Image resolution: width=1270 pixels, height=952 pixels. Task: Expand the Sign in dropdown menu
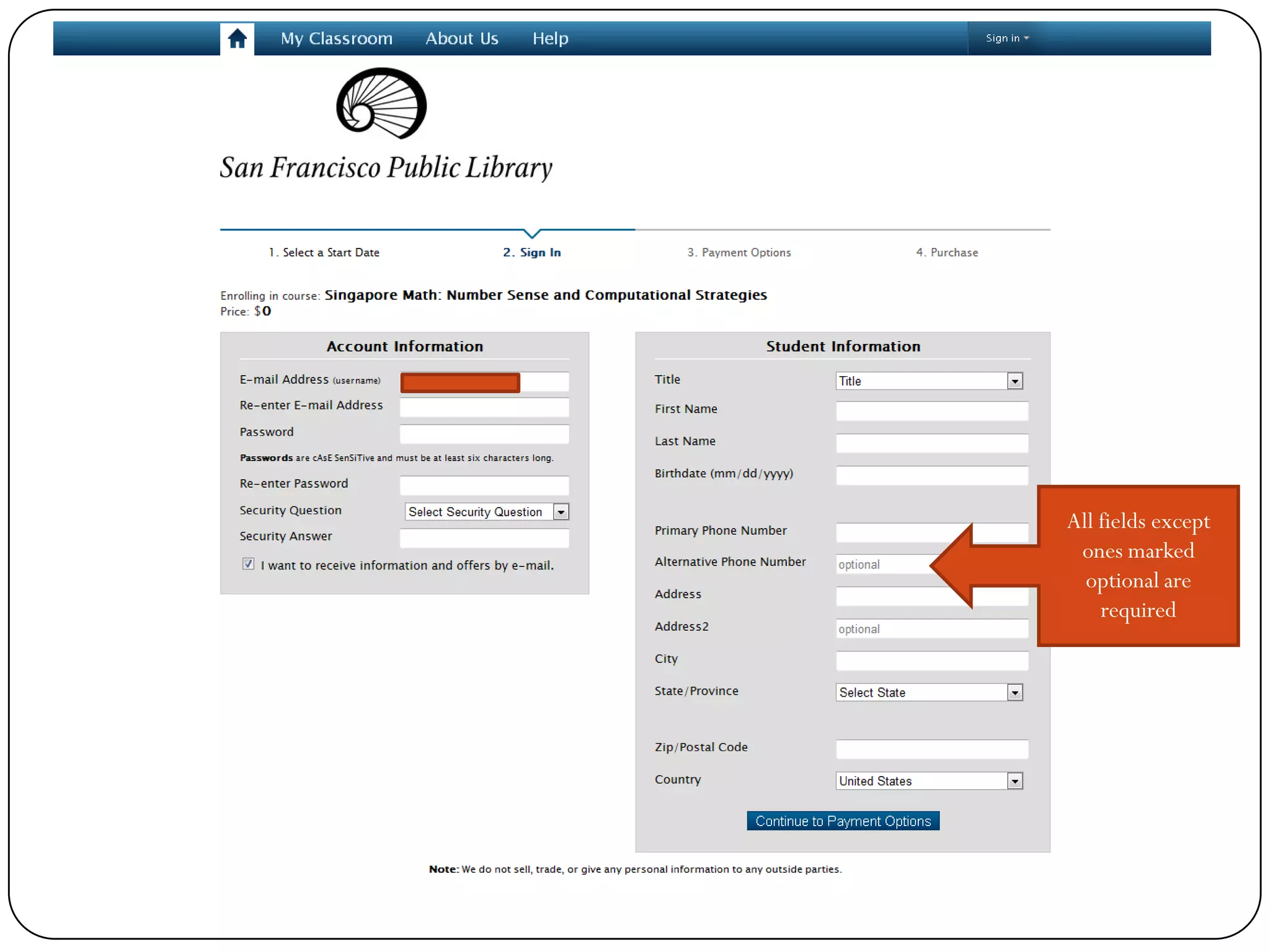1006,38
